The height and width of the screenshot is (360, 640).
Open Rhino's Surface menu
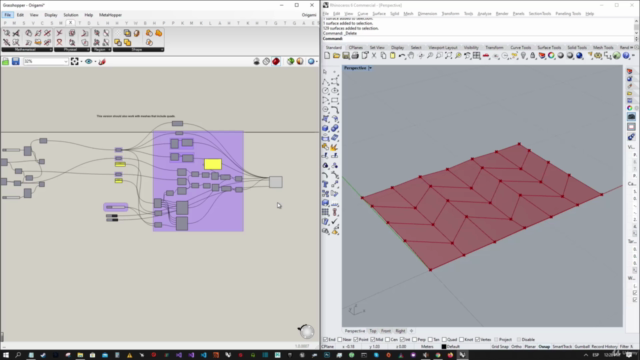point(379,14)
